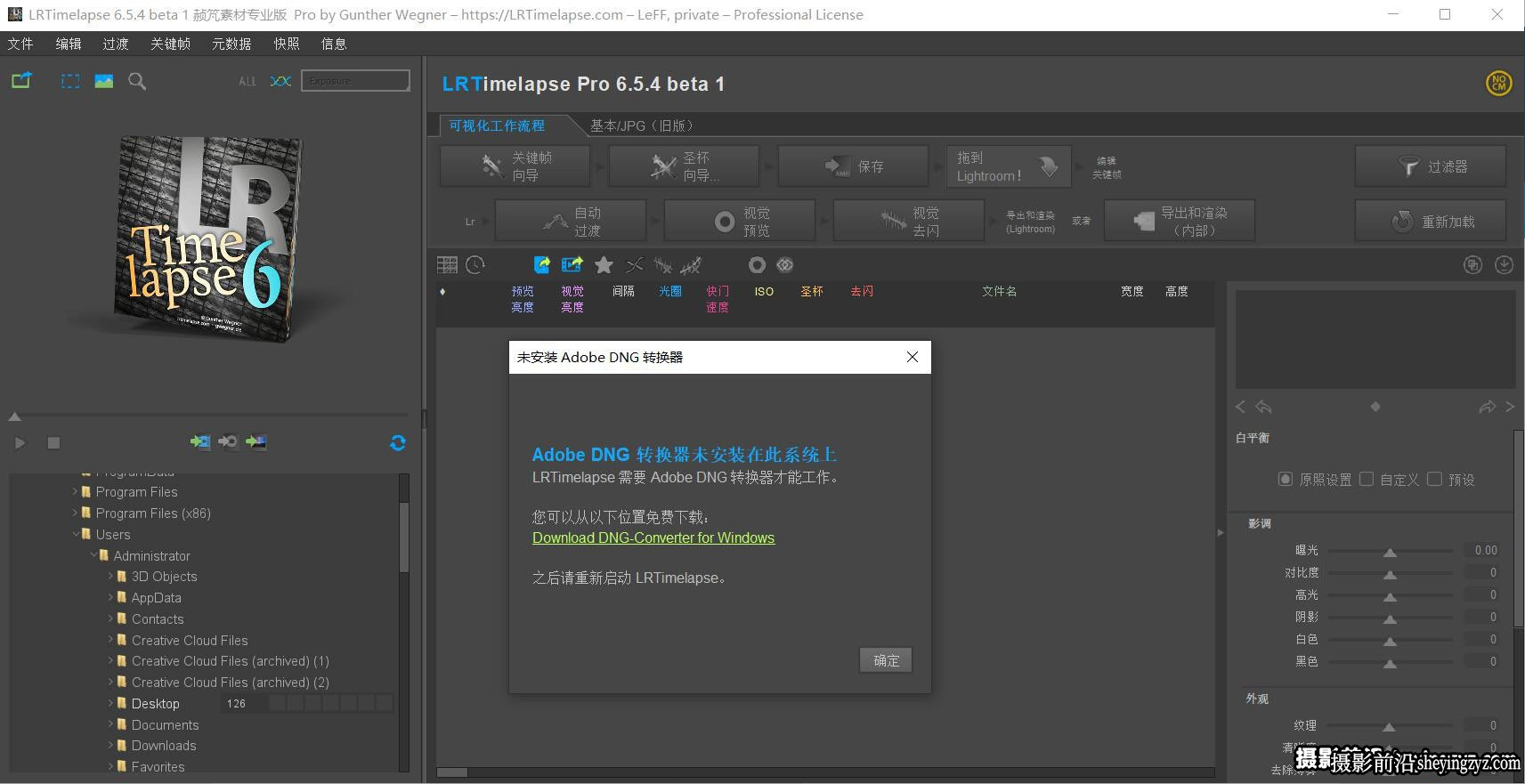Screen dimensions: 1525x784
Task: Enable the 预设 white balance checkbox
Action: point(1434,479)
